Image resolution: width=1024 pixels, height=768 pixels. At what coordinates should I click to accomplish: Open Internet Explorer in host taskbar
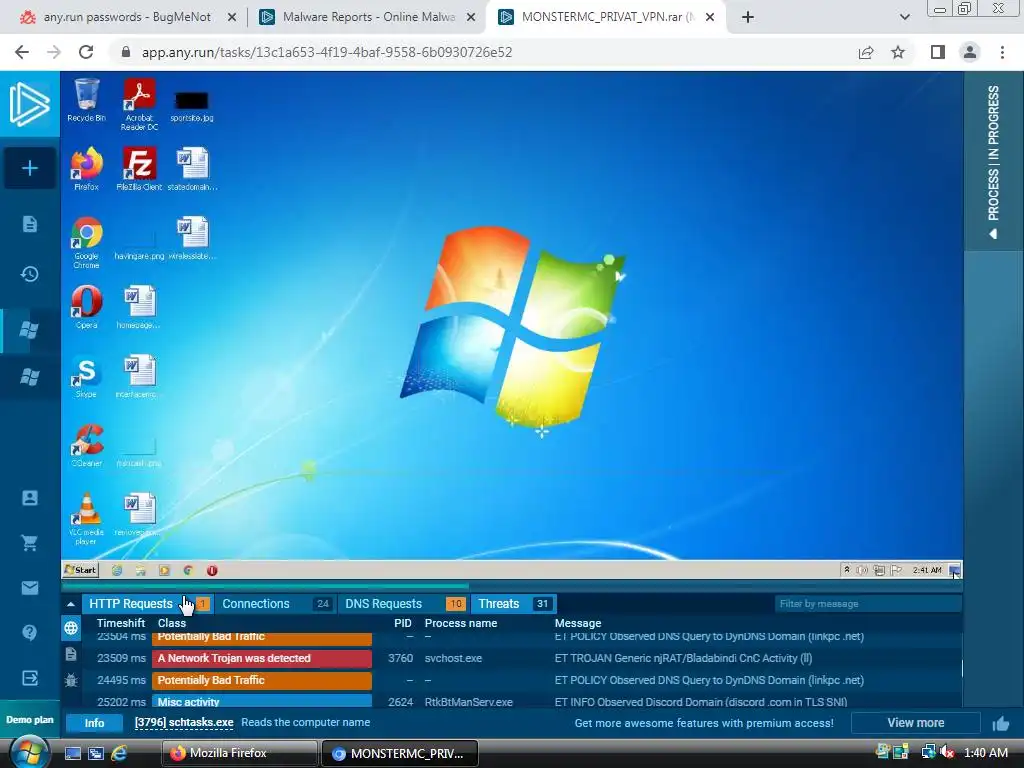click(119, 753)
